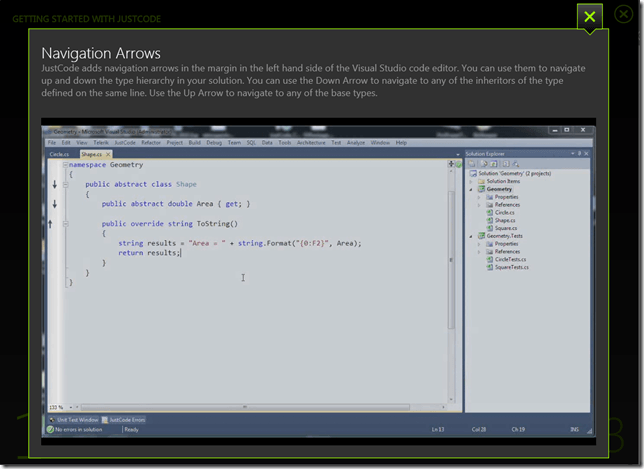Click the up arrow beside the ToString method
Screen dimensions: 644x469
click(50, 224)
